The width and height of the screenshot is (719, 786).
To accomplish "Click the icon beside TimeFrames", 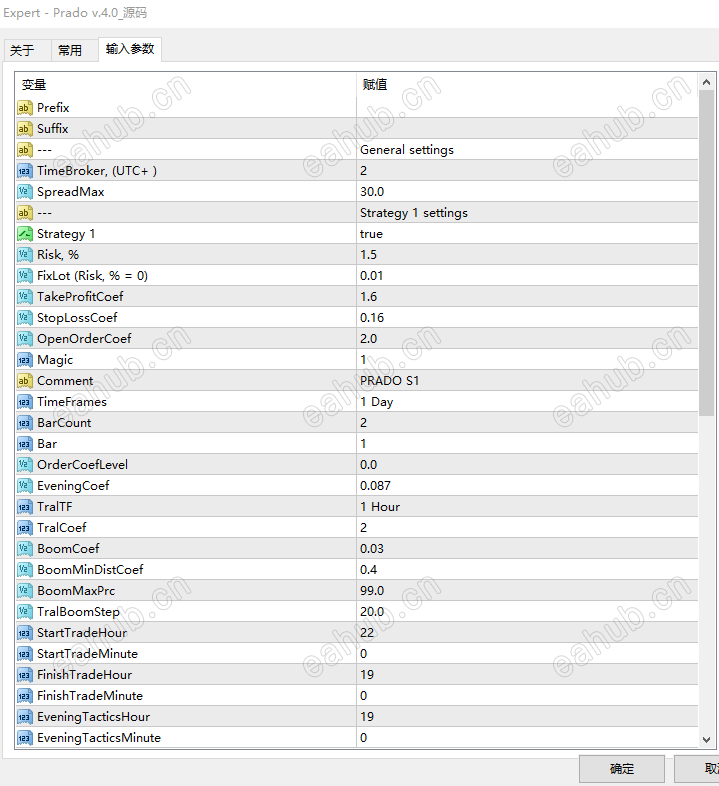I will pos(25,402).
